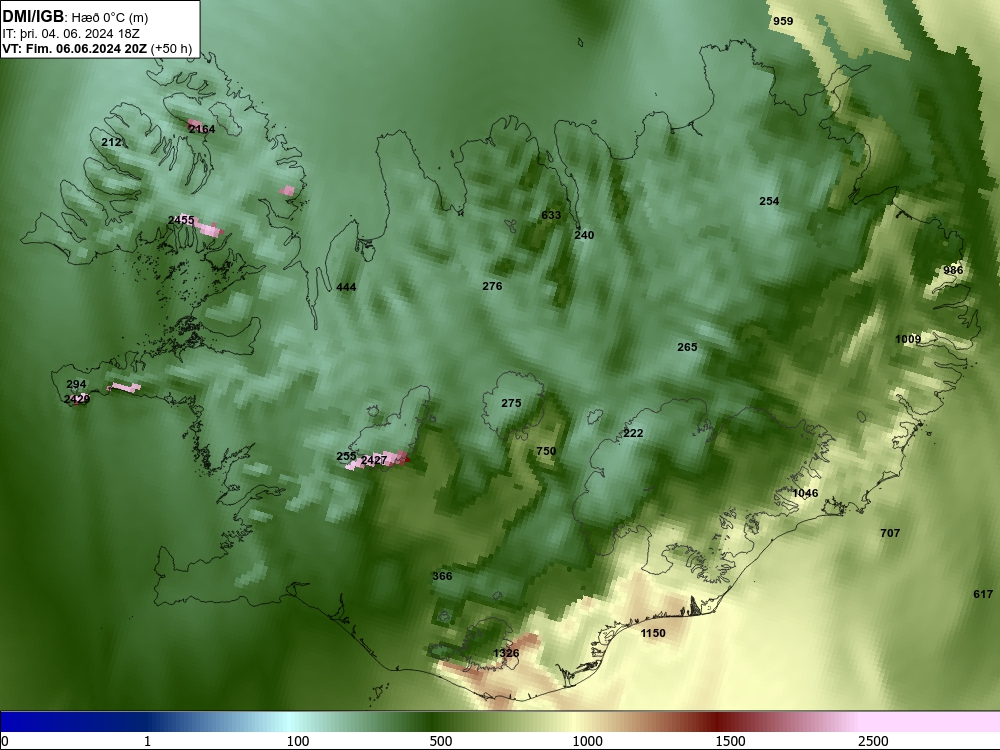
Task: Click the DMI/IGB Hæð 0°C title text
Action: (x=75, y=17)
